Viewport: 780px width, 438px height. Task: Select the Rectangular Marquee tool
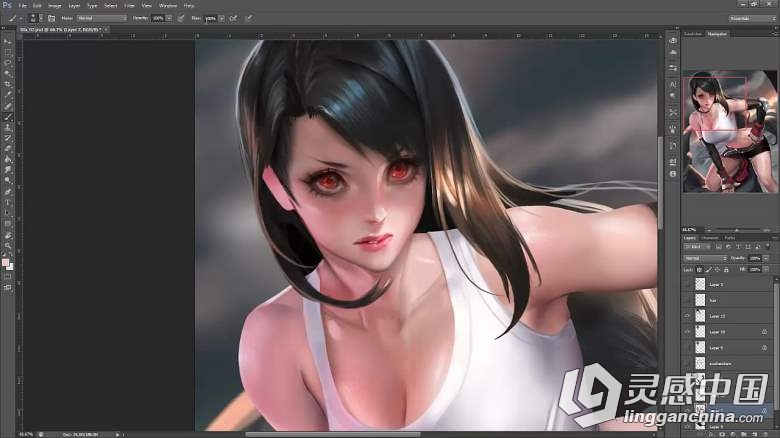tap(7, 52)
